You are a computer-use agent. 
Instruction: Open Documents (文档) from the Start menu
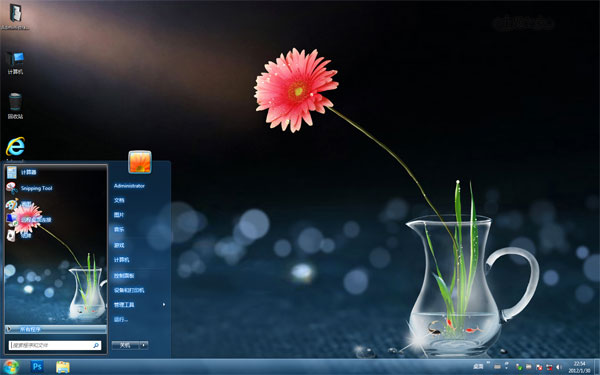pyautogui.click(x=119, y=200)
